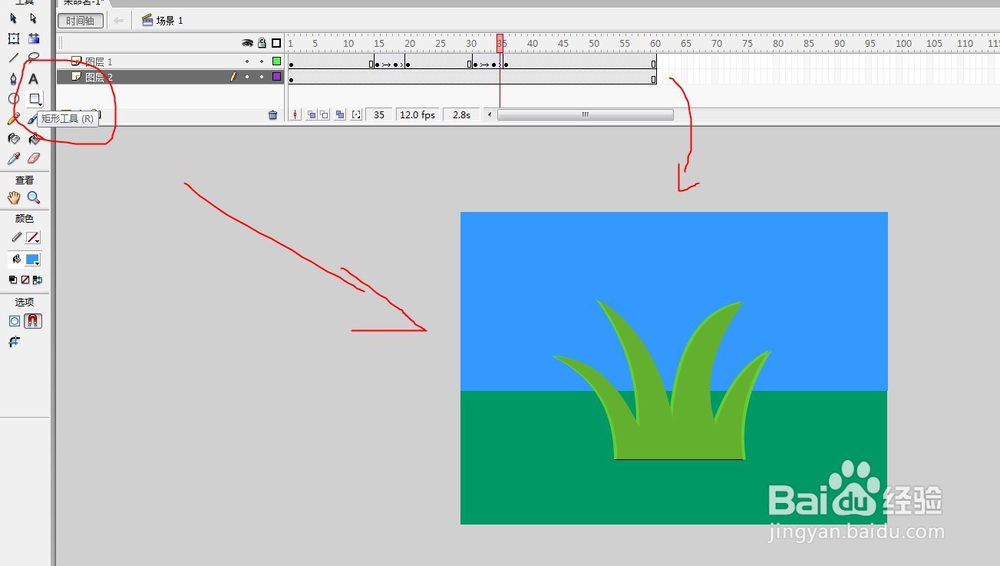Screen dimensions: 1000x566
Task: Select the Lasso tool
Action: pyautogui.click(x=34, y=58)
